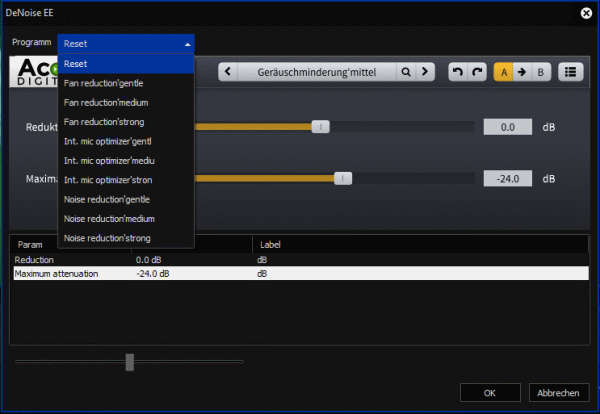The height and width of the screenshot is (414, 600).
Task: Choose Fan reduction'gentle preset
Action: click(x=126, y=83)
